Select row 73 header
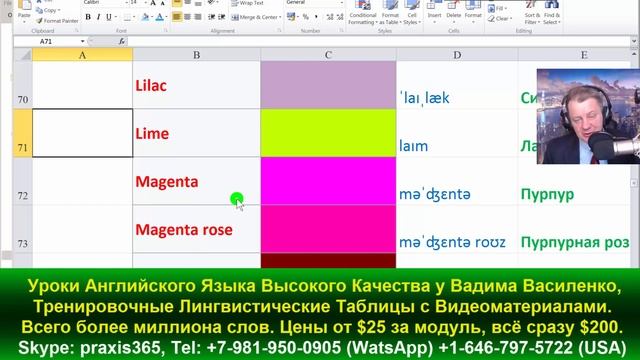Viewport: 640px width, 360px height. (x=23, y=229)
